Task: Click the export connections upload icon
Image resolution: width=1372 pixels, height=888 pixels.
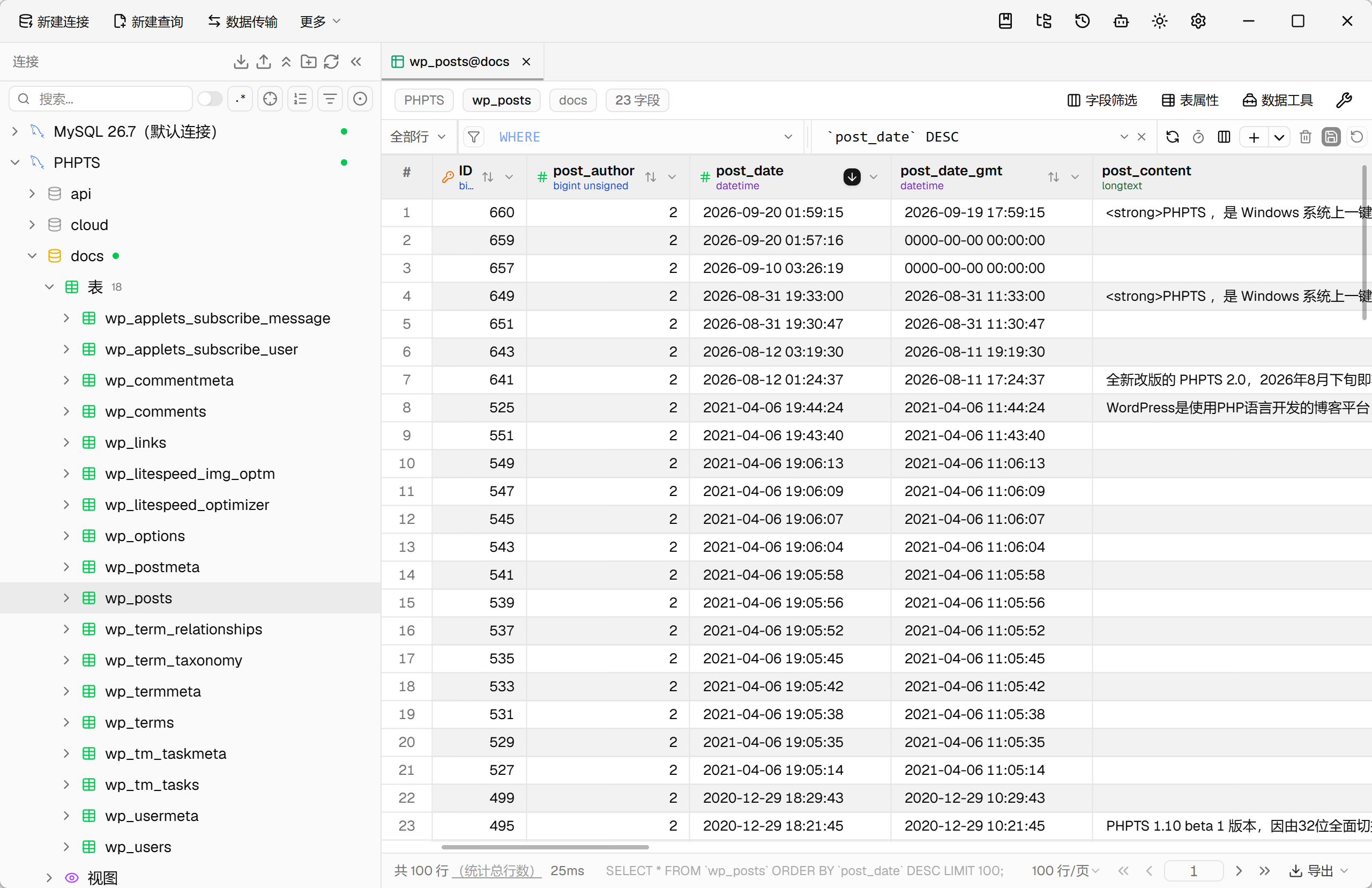Action: [263, 62]
